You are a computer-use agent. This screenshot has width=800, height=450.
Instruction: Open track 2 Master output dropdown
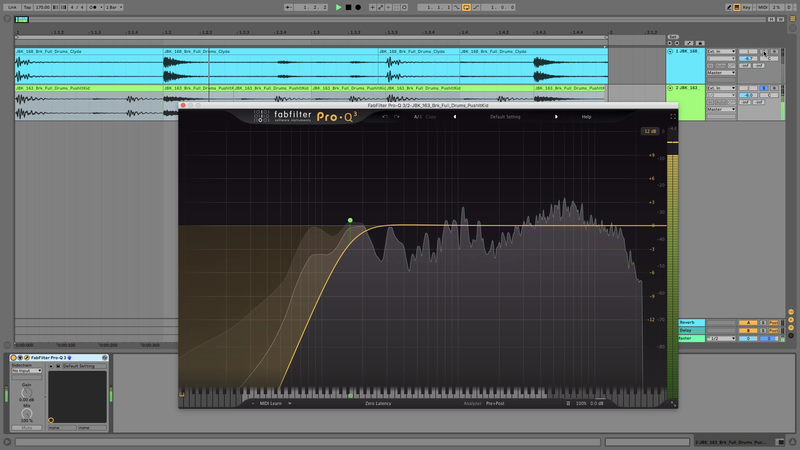(721, 109)
